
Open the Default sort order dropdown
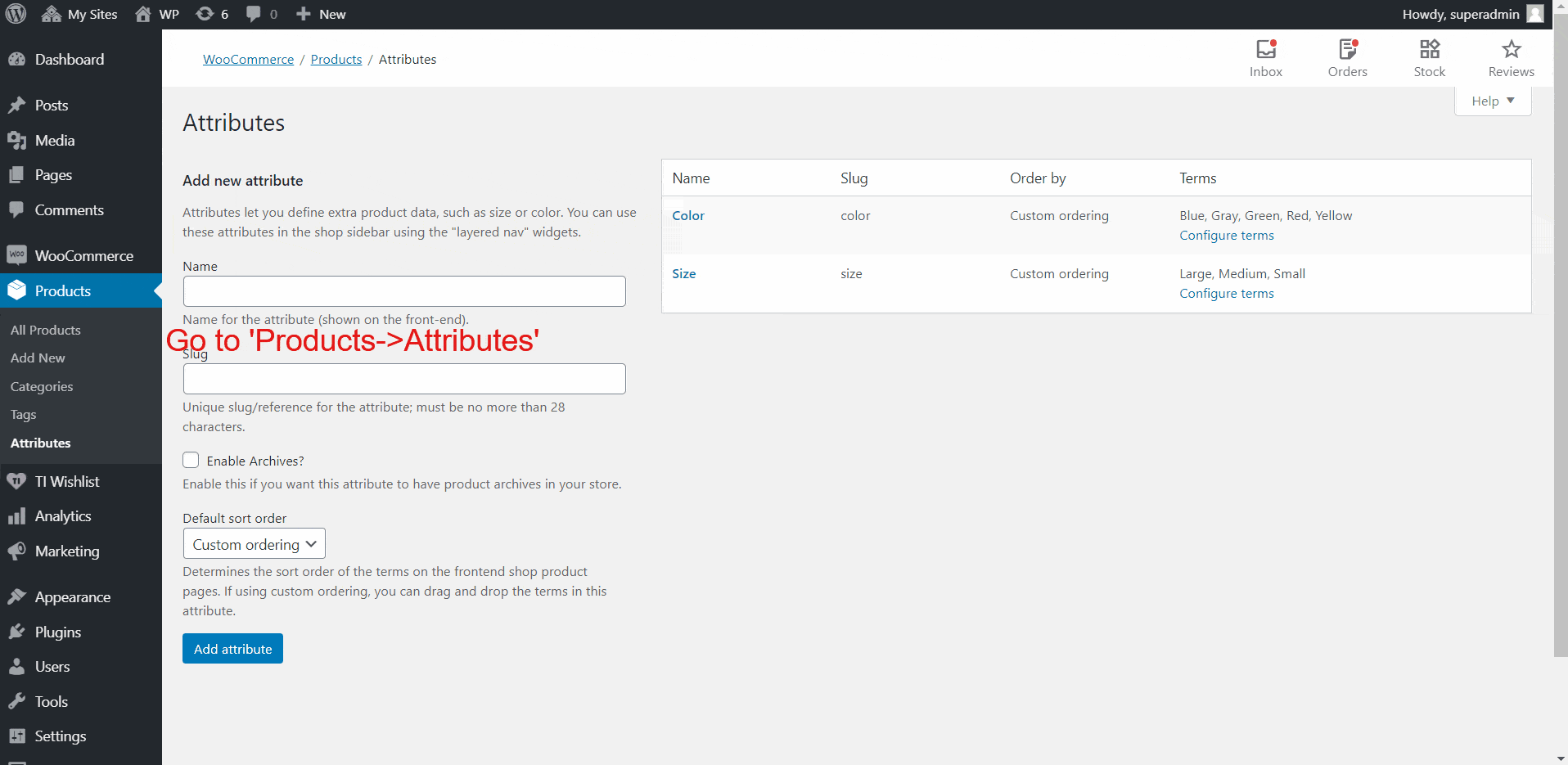(x=255, y=544)
